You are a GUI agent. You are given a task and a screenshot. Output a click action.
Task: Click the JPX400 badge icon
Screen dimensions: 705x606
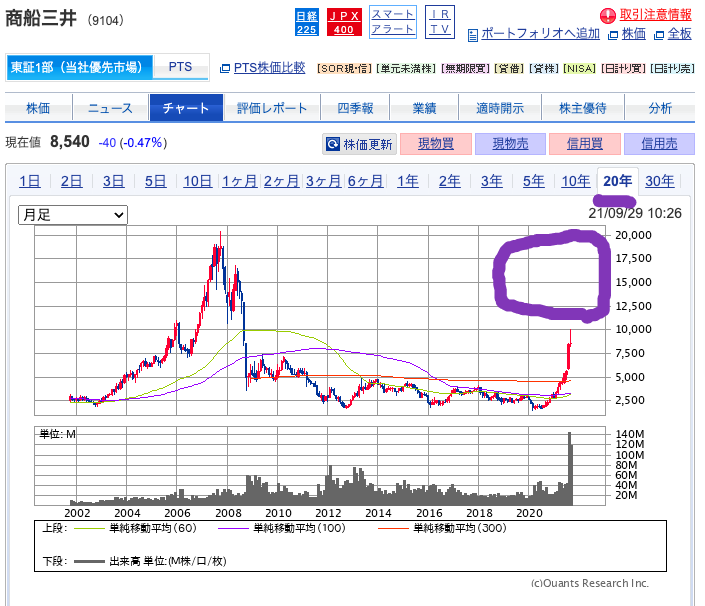344,22
